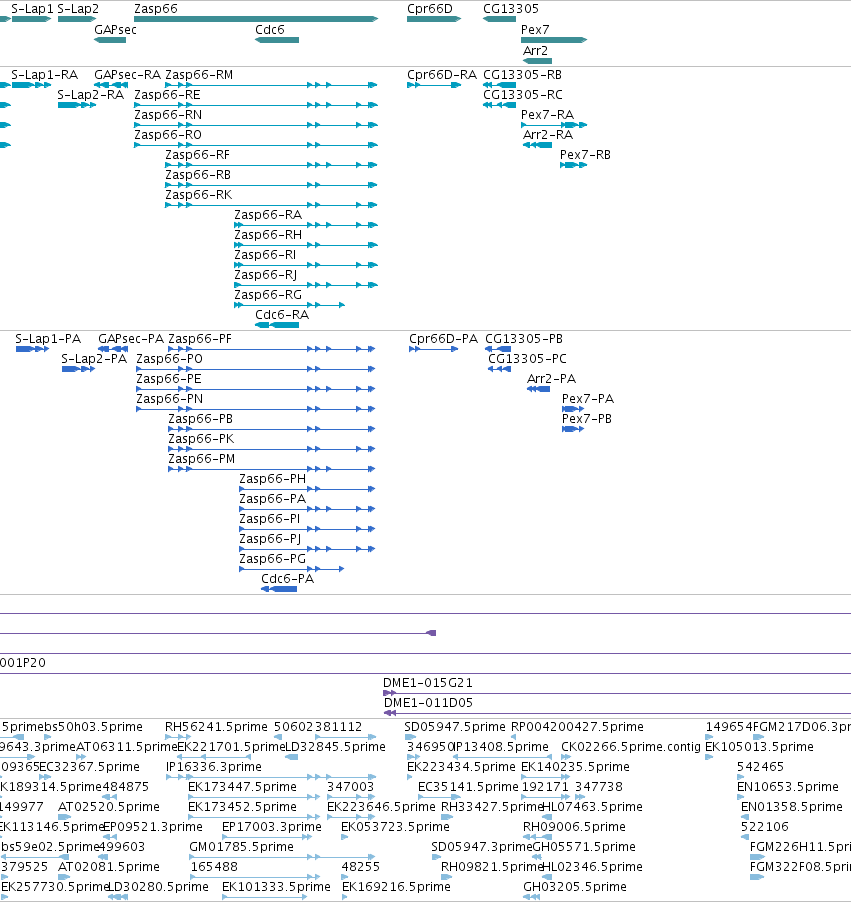Click the GAPsec-PA protein label

tap(131, 339)
